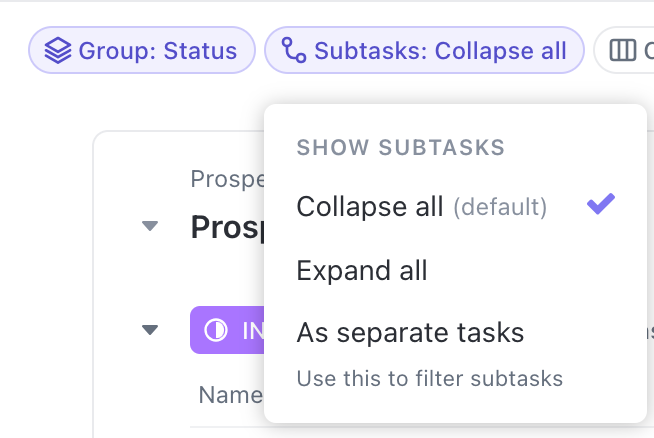
Task: Toggle the Subtasks: Collapse all dropdown
Action: [424, 50]
